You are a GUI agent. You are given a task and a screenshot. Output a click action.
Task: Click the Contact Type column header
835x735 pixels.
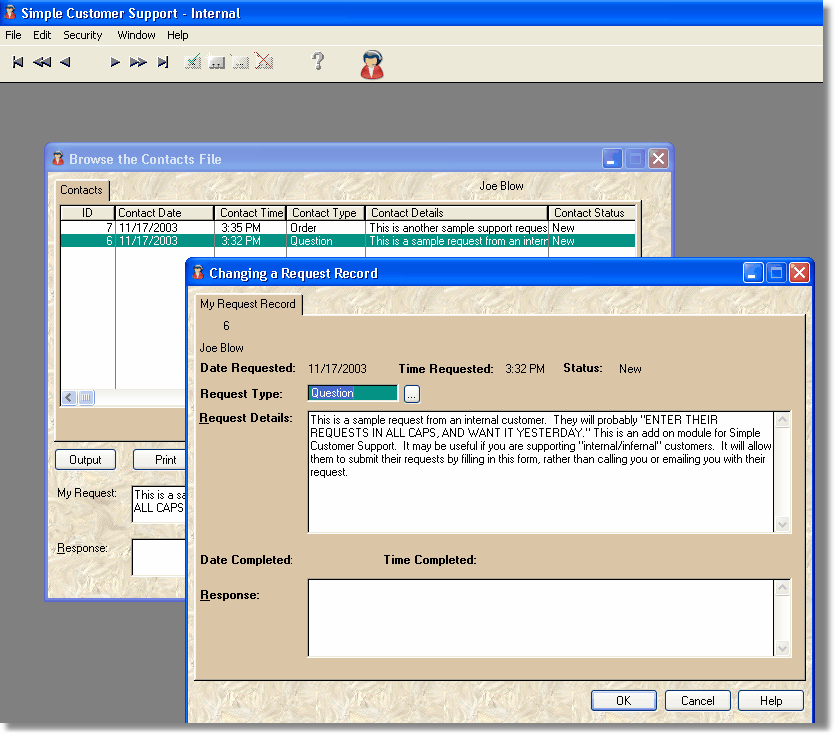pyautogui.click(x=325, y=213)
